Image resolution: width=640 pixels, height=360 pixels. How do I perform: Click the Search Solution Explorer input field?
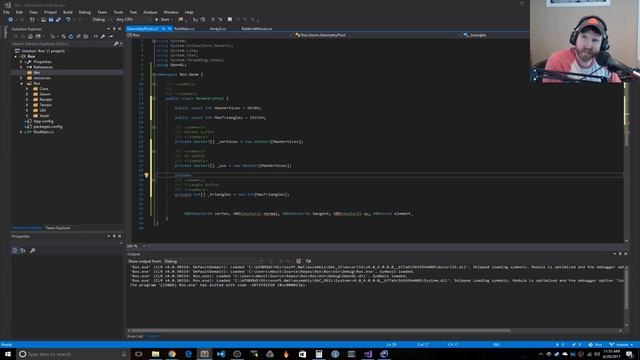62,44
